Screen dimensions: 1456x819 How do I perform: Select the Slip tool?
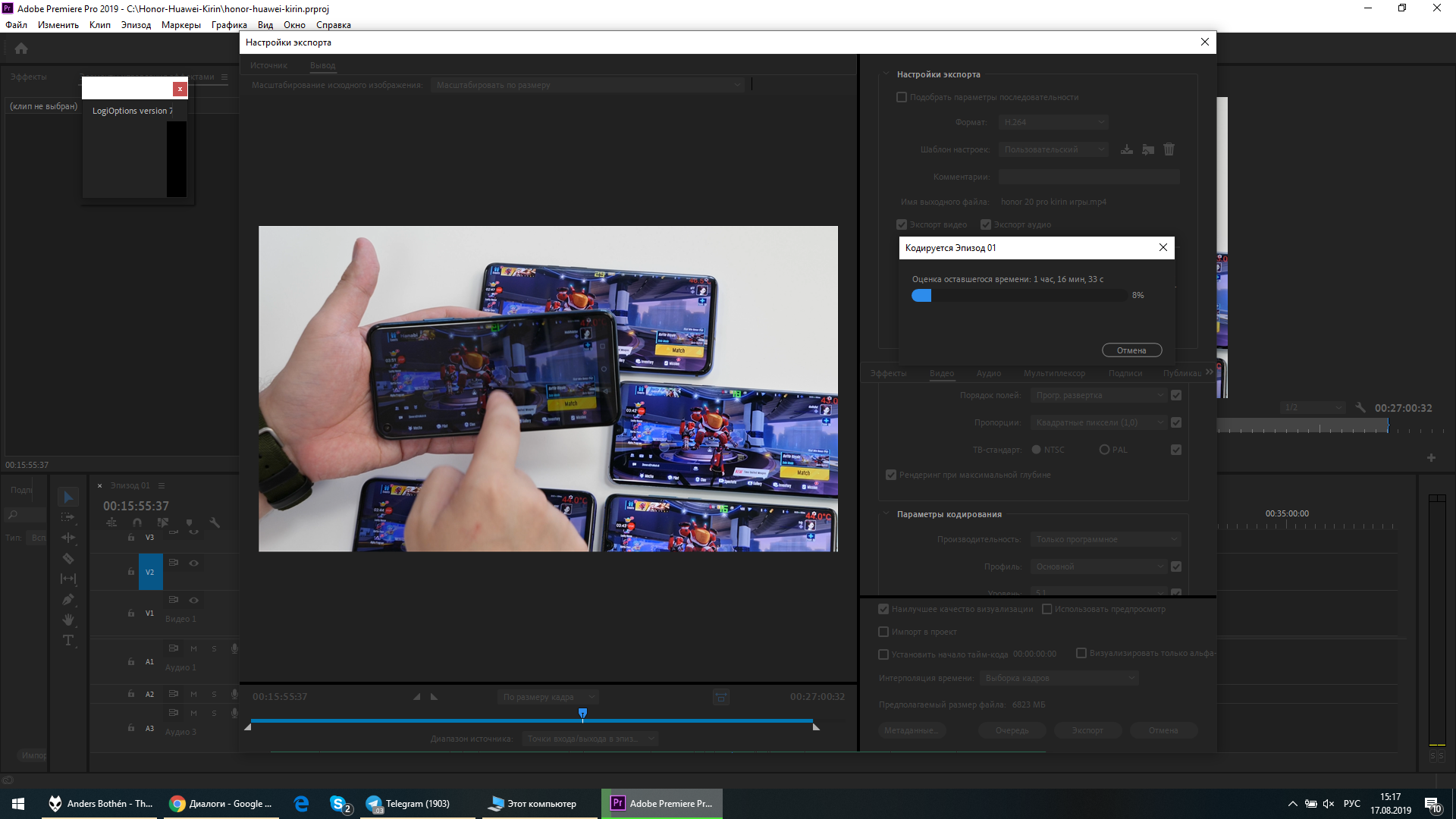point(68,579)
